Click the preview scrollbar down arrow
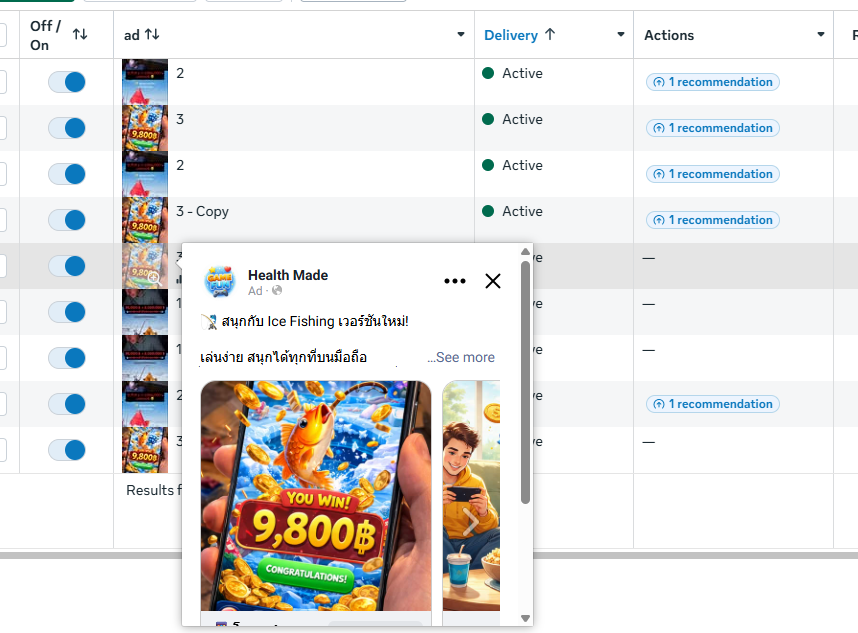Viewport: 858px width, 633px height. [x=525, y=618]
